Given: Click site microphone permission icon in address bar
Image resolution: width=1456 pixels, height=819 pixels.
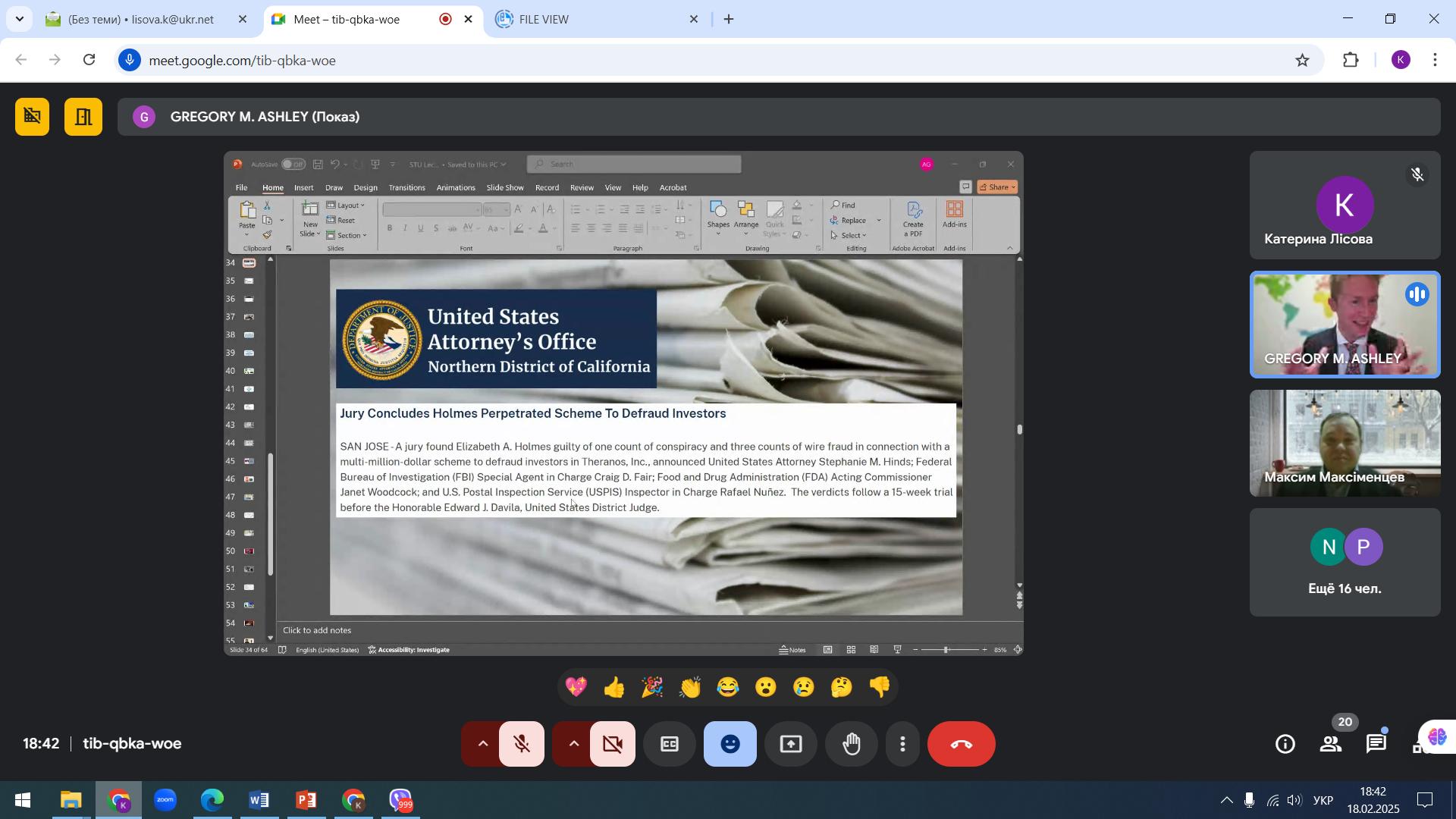Looking at the screenshot, I should 130,60.
